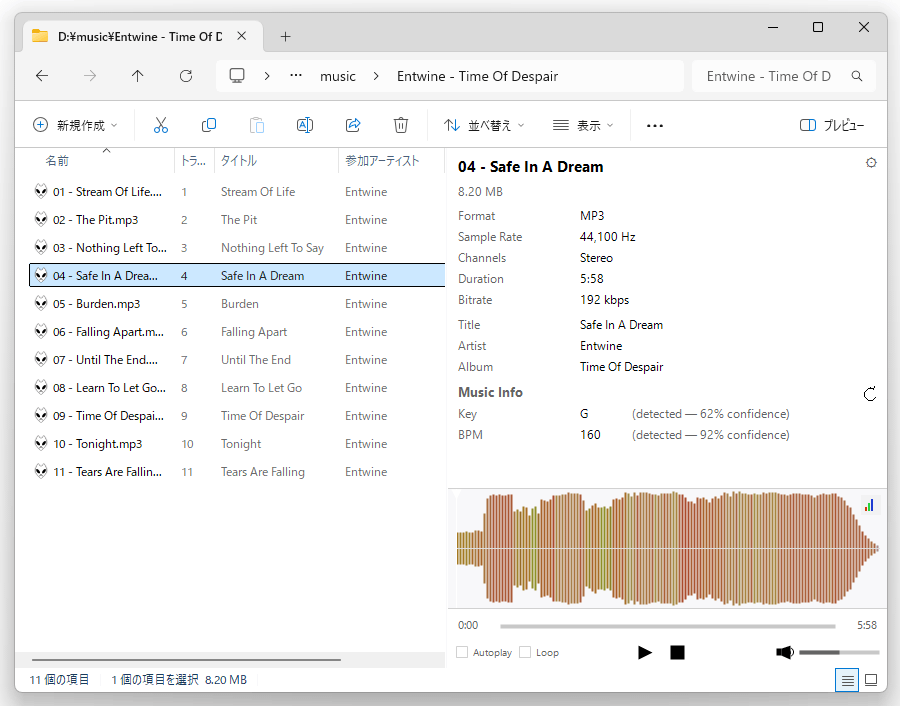The image size is (900, 706).
Task: Mute audio with the speaker icon
Action: pos(785,653)
